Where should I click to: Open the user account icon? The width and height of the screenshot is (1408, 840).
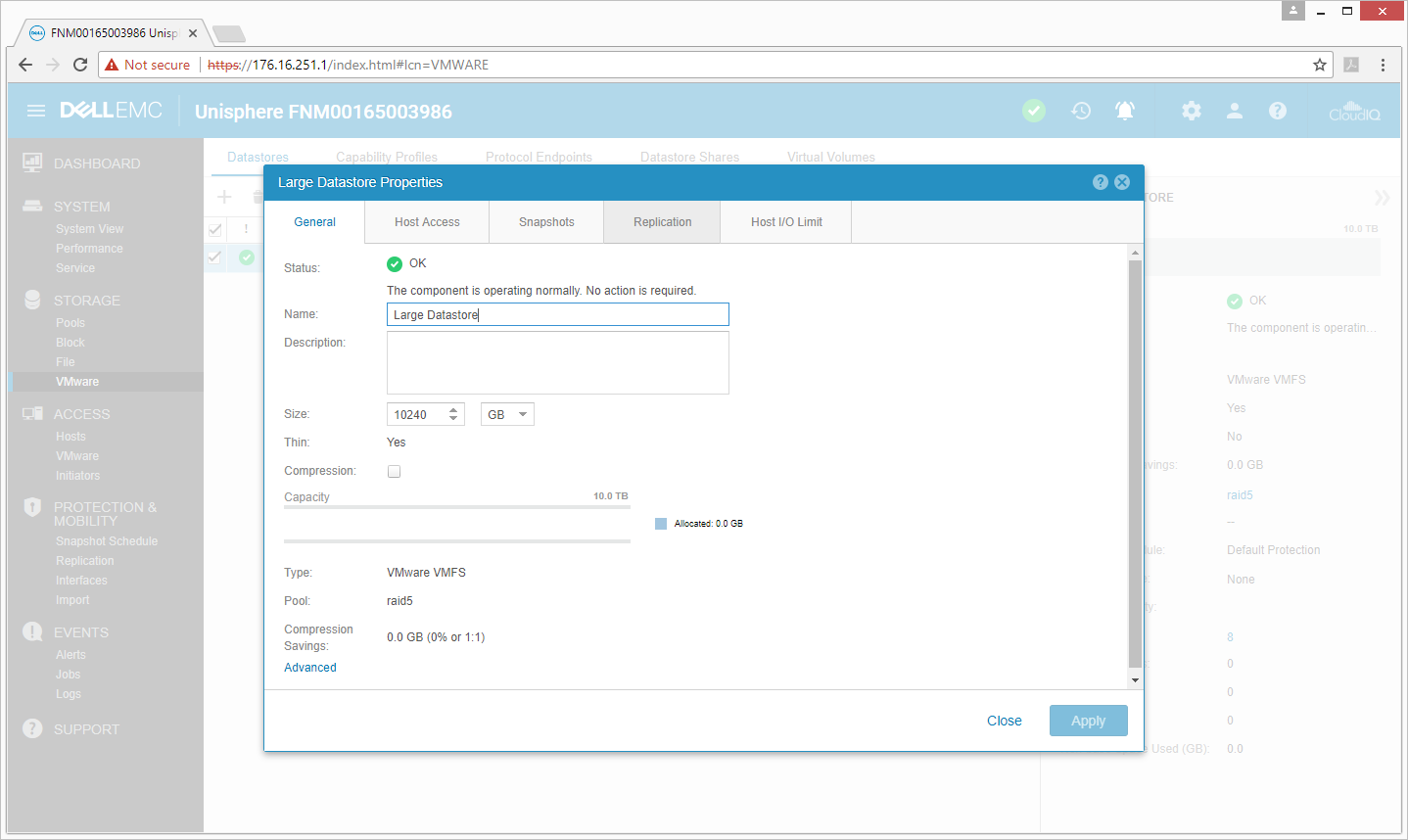click(x=1235, y=111)
